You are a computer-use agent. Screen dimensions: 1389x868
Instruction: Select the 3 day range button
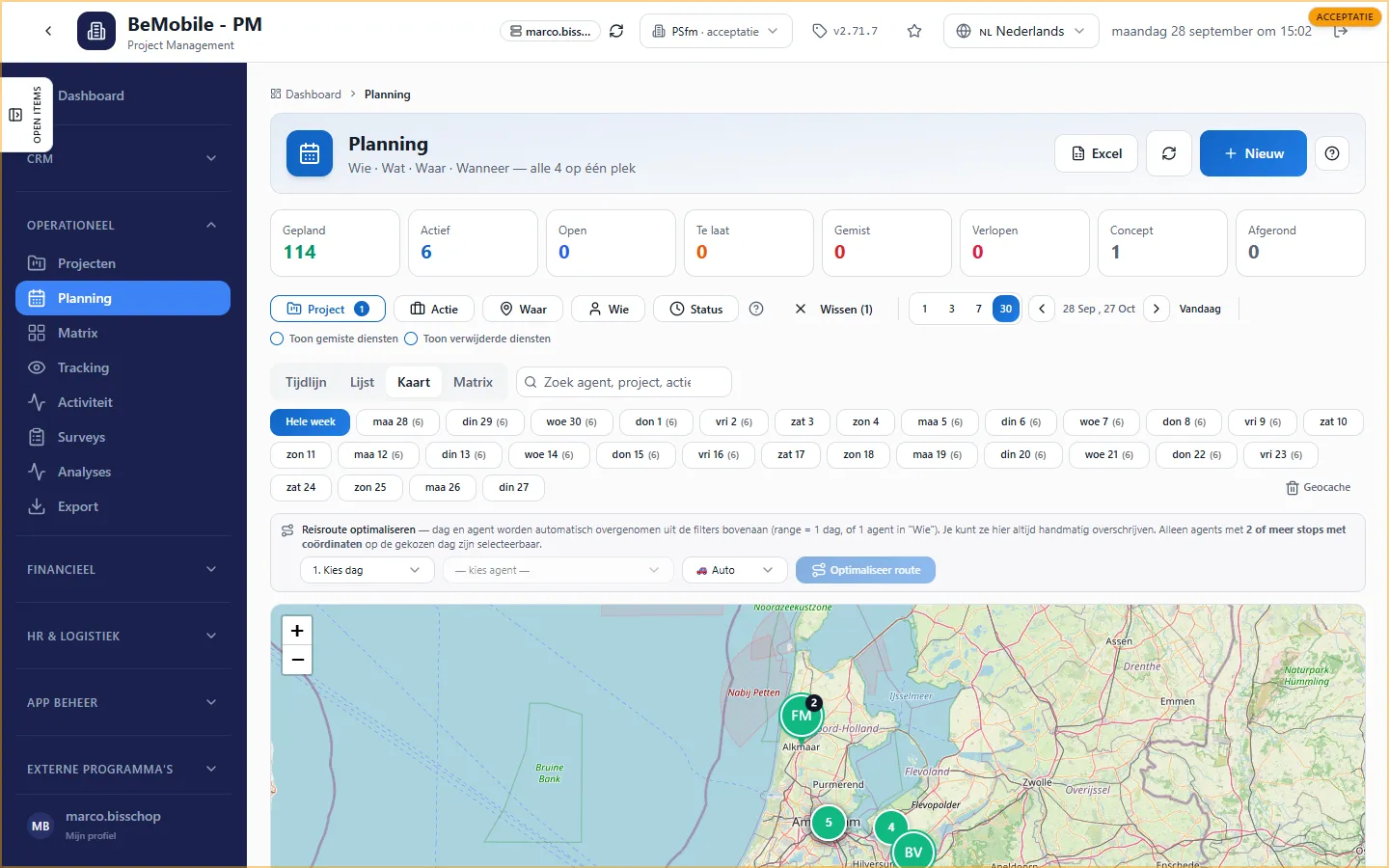click(x=952, y=309)
